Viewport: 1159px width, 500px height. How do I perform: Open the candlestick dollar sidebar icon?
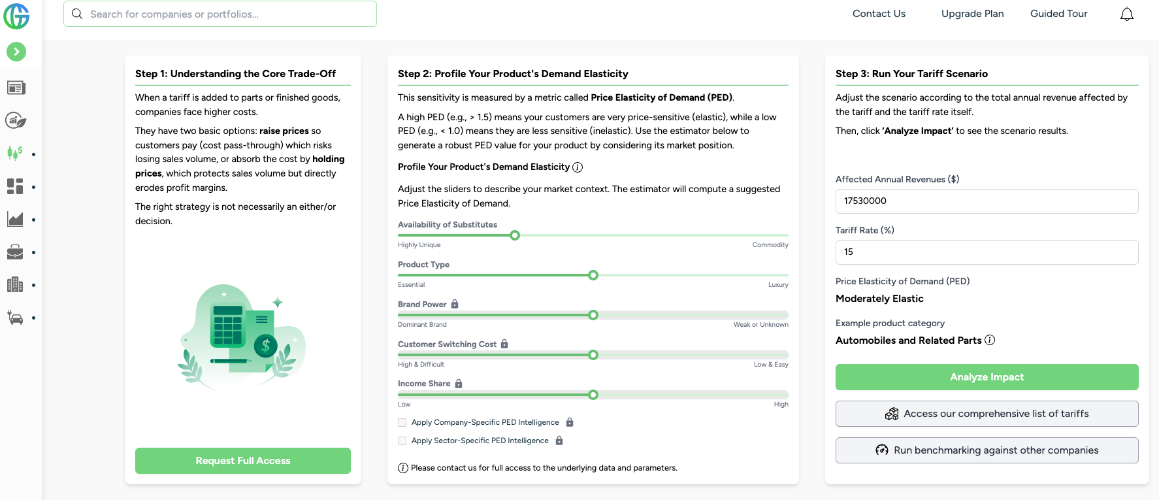coord(15,153)
